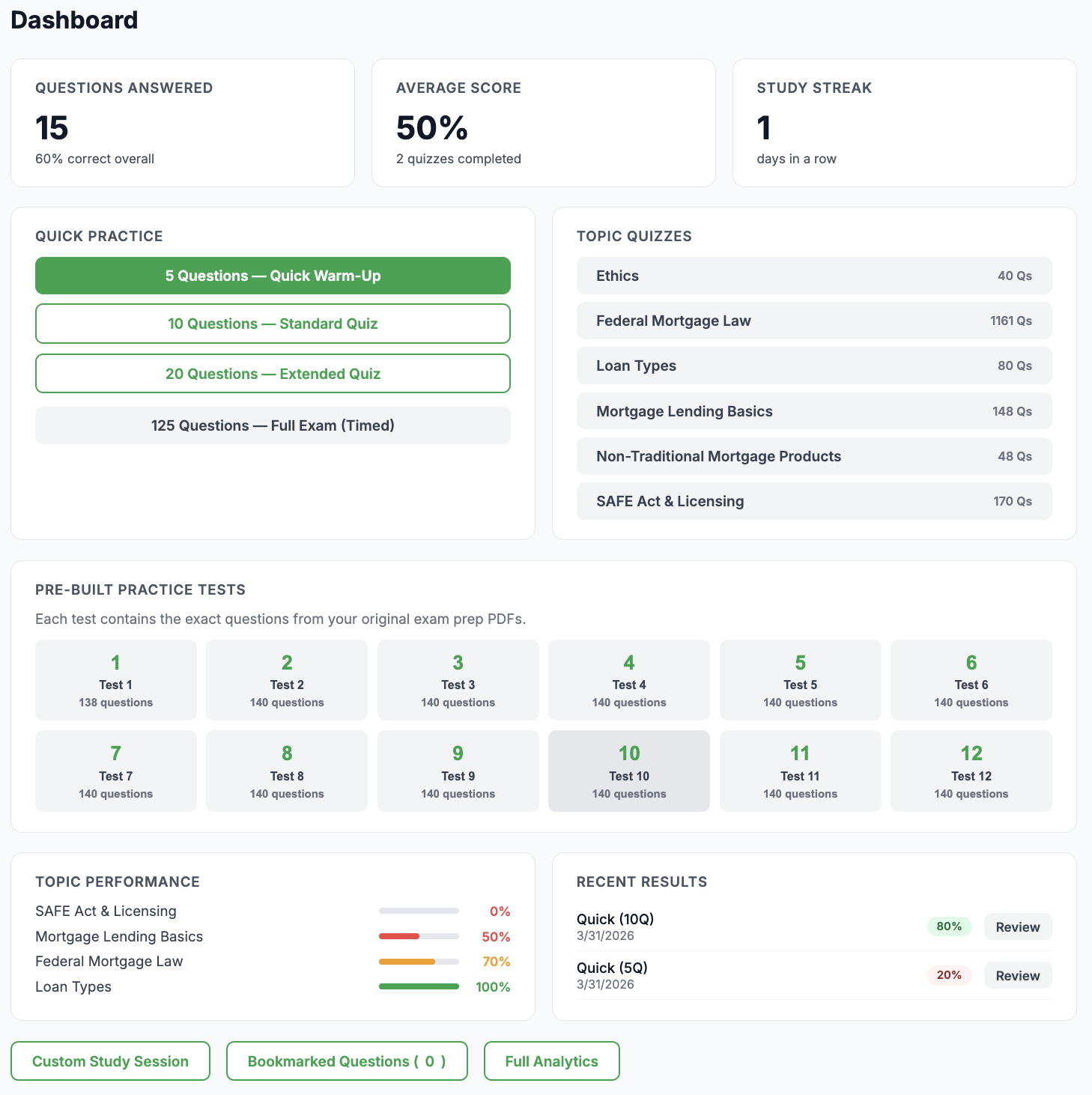Review the Quick 5Q result
1092x1095 pixels.
1017,975
